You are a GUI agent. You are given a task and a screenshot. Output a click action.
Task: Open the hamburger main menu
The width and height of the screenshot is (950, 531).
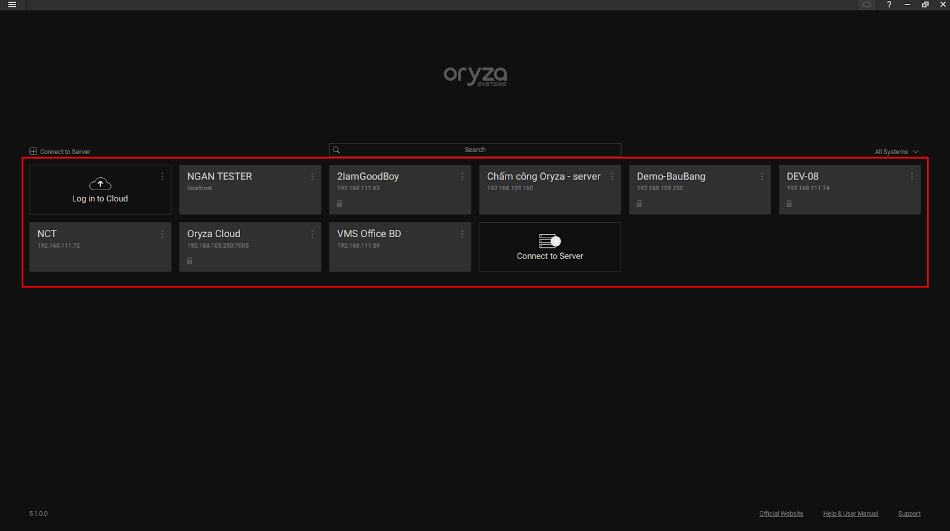pos(12,4)
